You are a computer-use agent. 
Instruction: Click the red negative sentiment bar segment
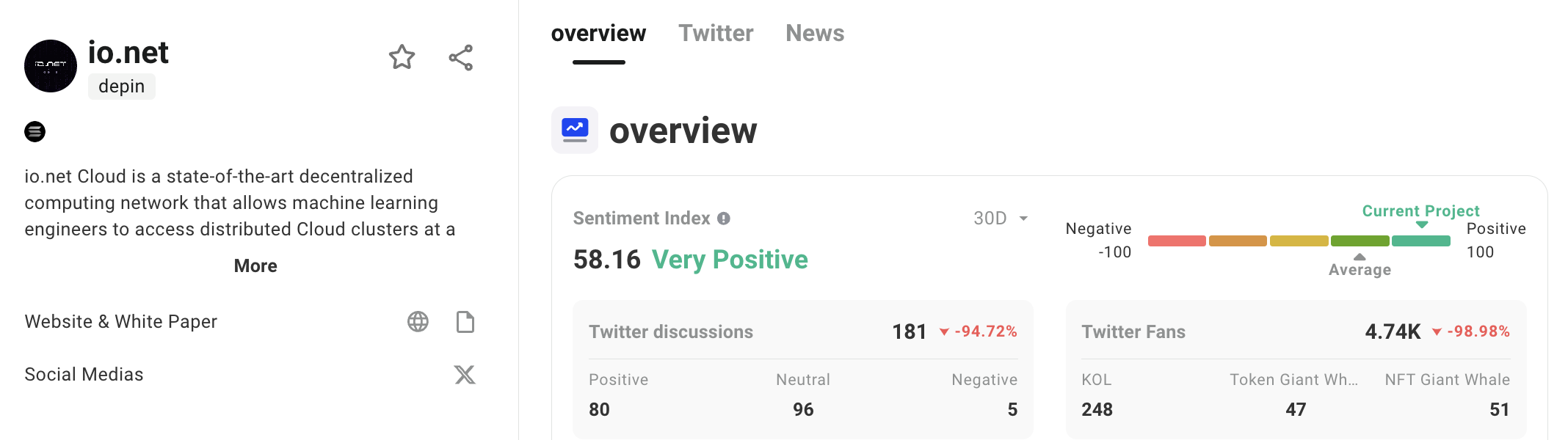(1177, 241)
